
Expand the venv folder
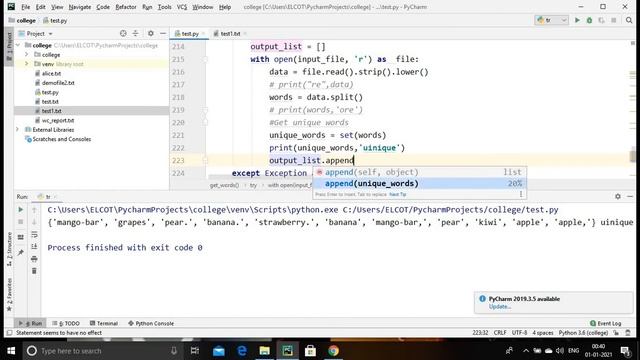coord(27,64)
